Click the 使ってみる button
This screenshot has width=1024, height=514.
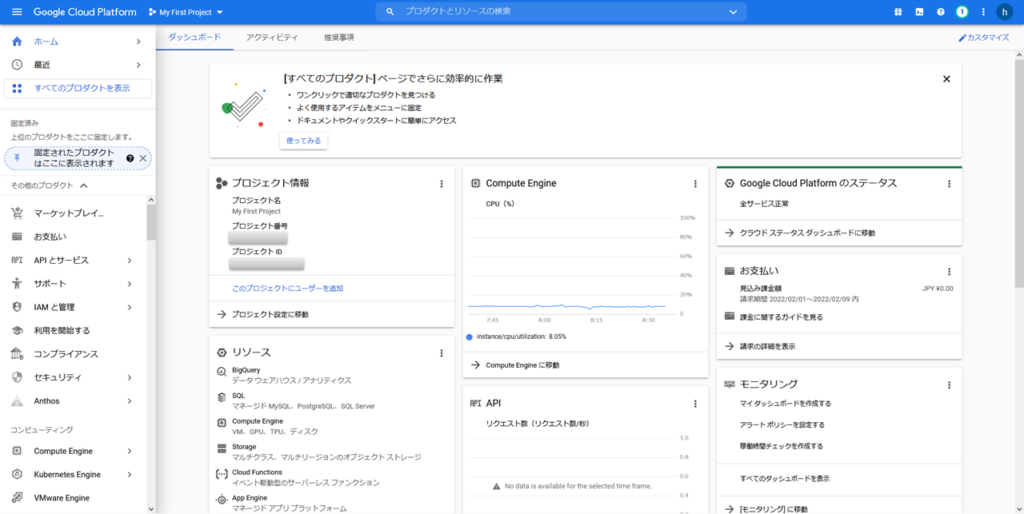tap(303, 141)
